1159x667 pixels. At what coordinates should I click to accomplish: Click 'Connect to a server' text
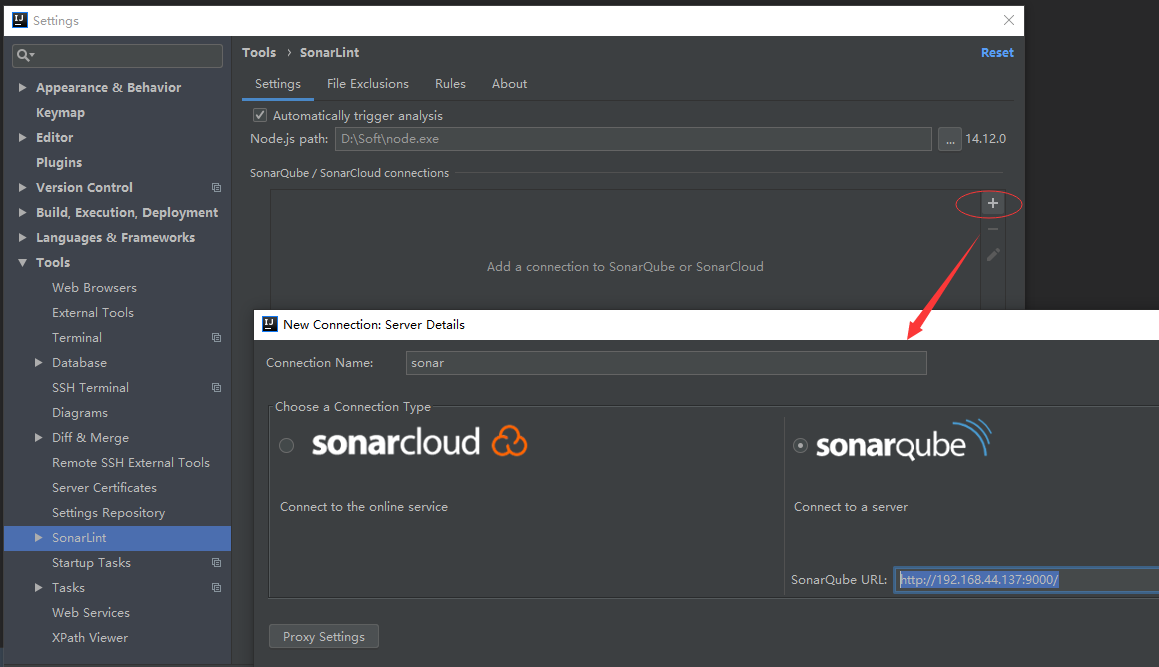coord(851,507)
